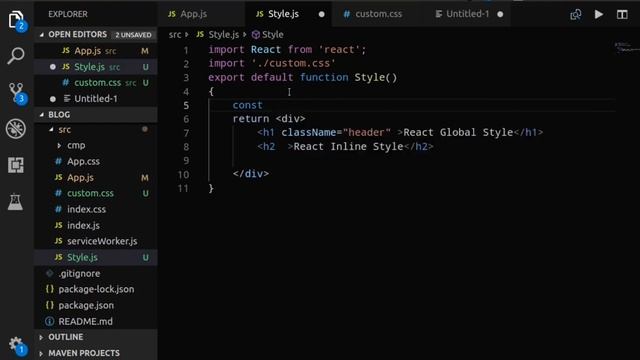
Task: Open the Debug view icon
Action: pyautogui.click(x=16, y=129)
